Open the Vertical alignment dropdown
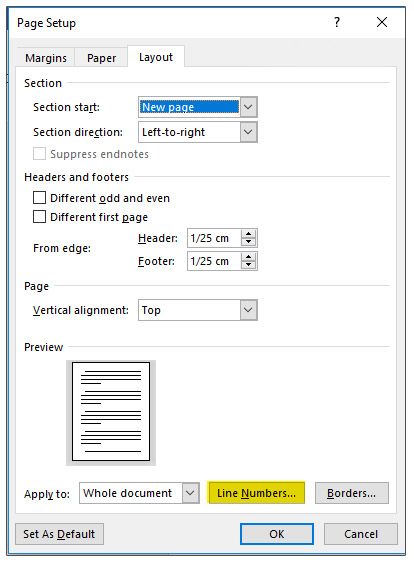 pyautogui.click(x=249, y=310)
